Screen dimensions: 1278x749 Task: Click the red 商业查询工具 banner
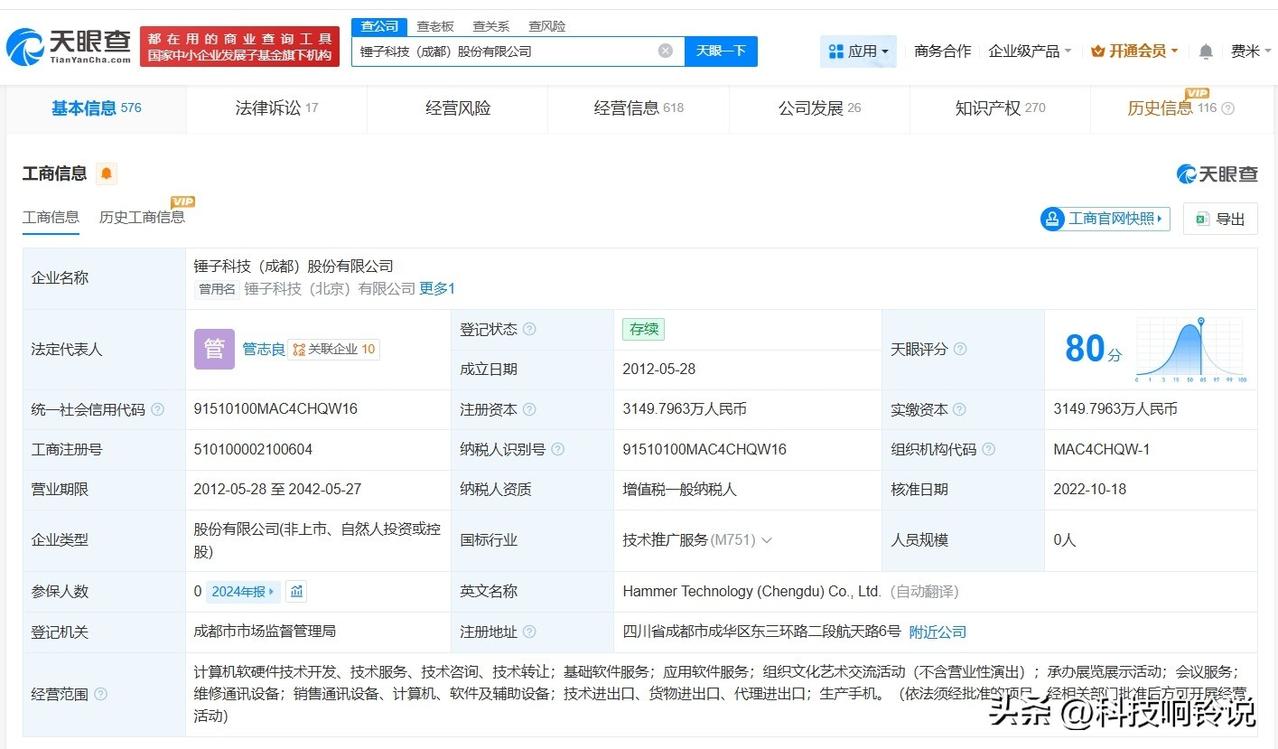pyautogui.click(x=240, y=46)
